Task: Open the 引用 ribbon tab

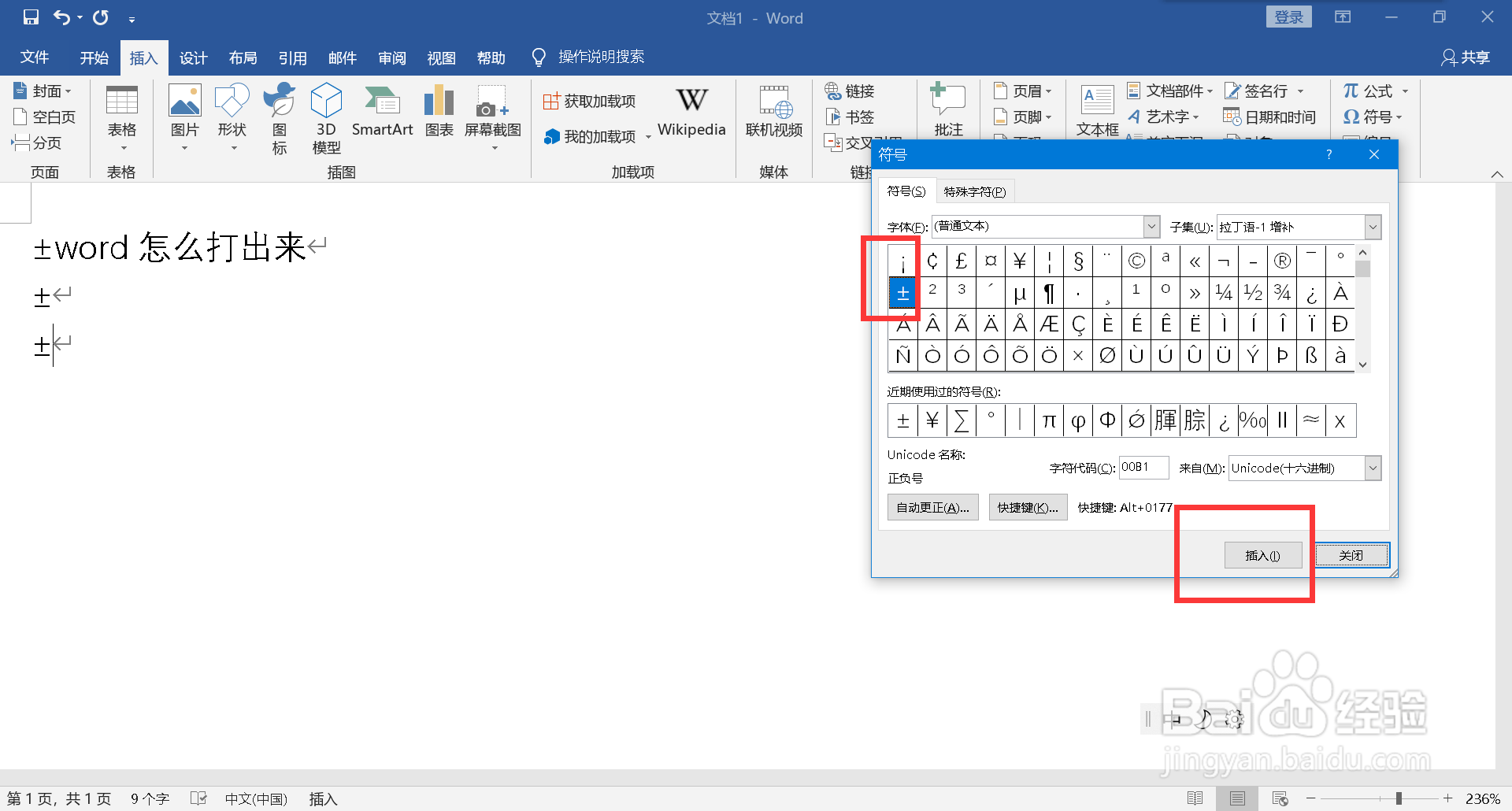Action: [x=292, y=57]
